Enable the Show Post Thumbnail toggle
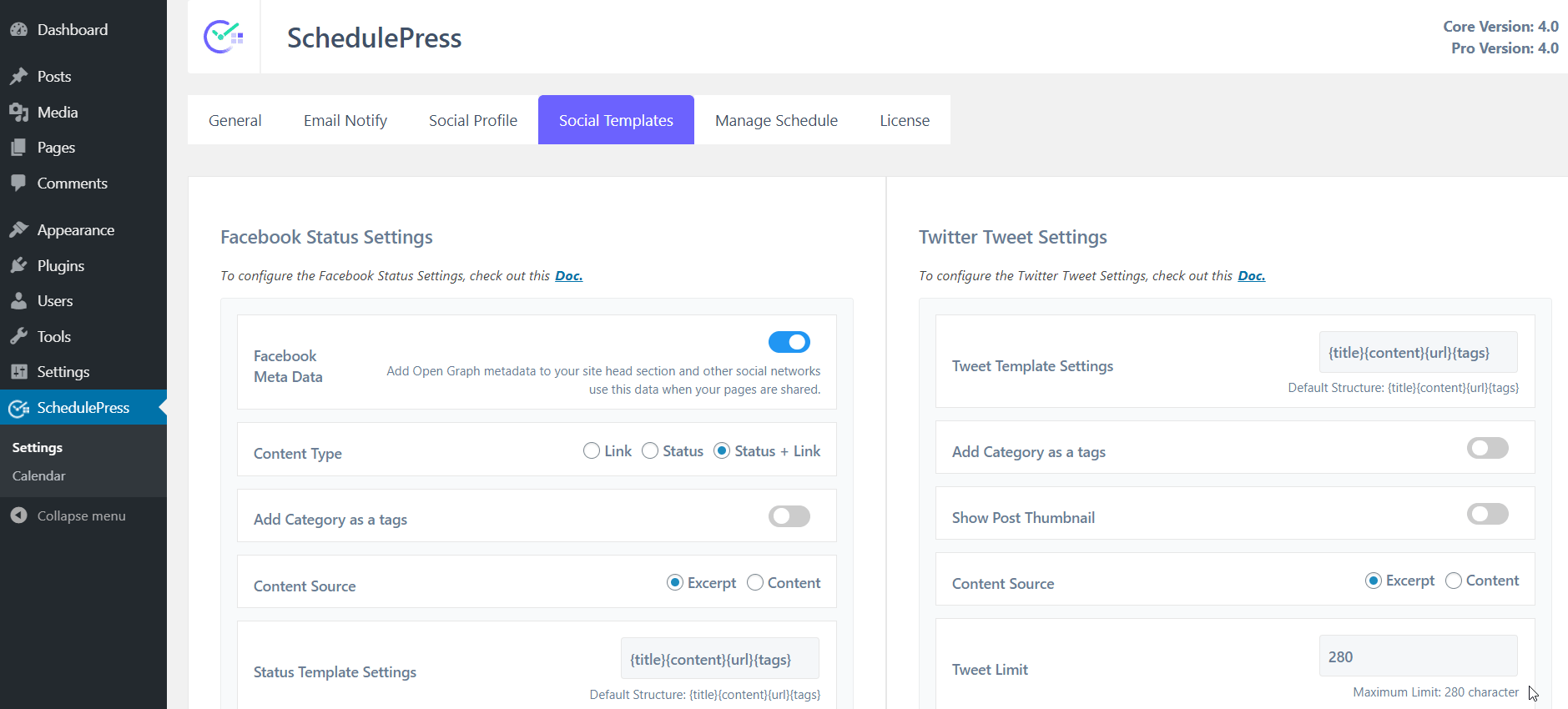The image size is (1568, 709). [1488, 514]
